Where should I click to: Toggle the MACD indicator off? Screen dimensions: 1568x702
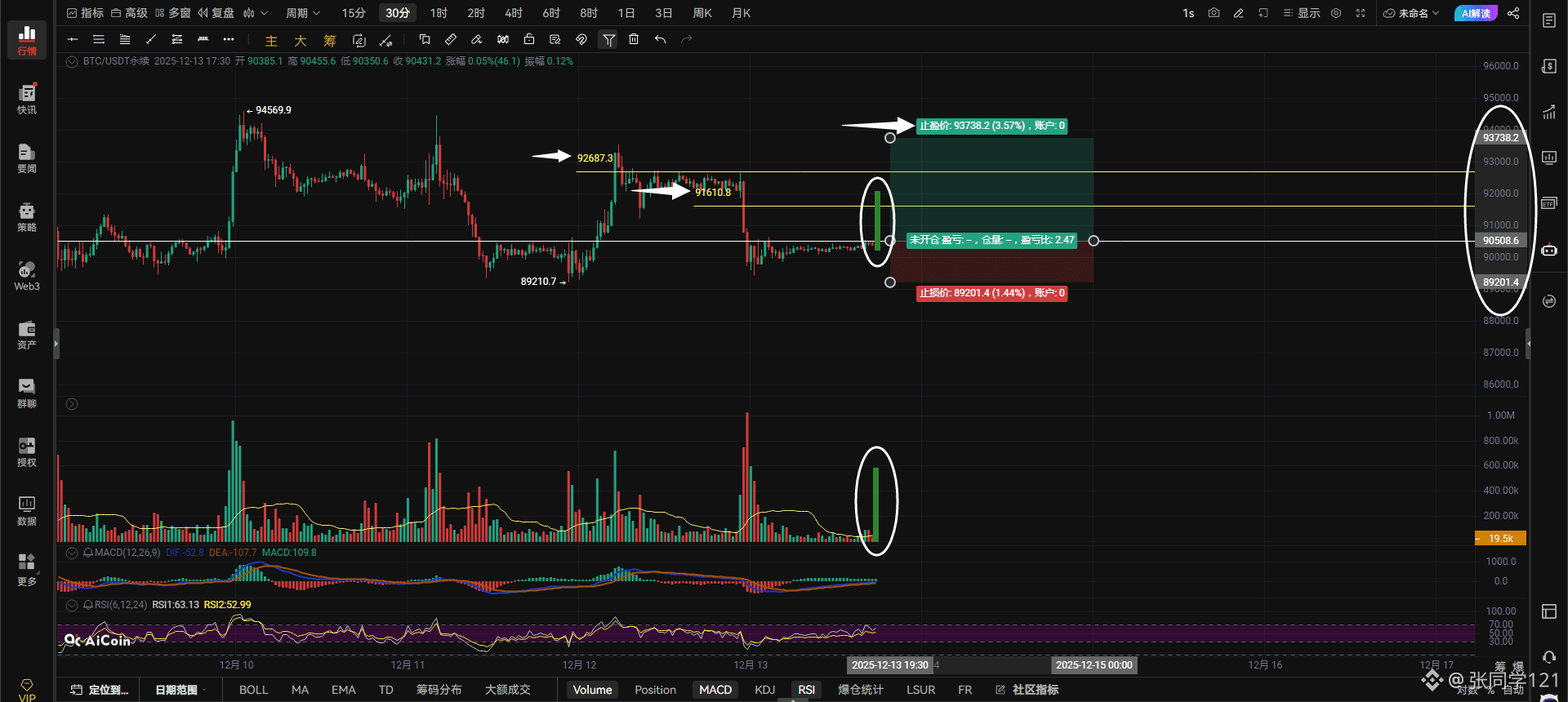(x=715, y=690)
